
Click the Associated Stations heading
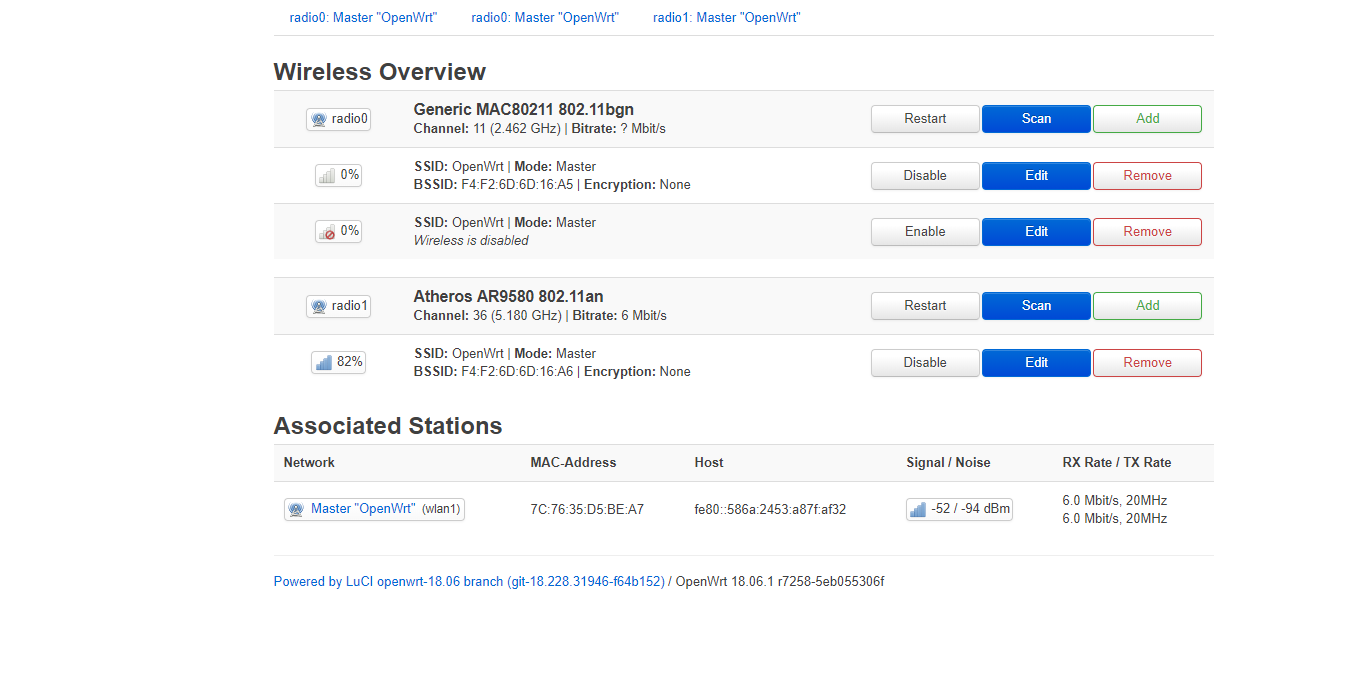coord(388,426)
